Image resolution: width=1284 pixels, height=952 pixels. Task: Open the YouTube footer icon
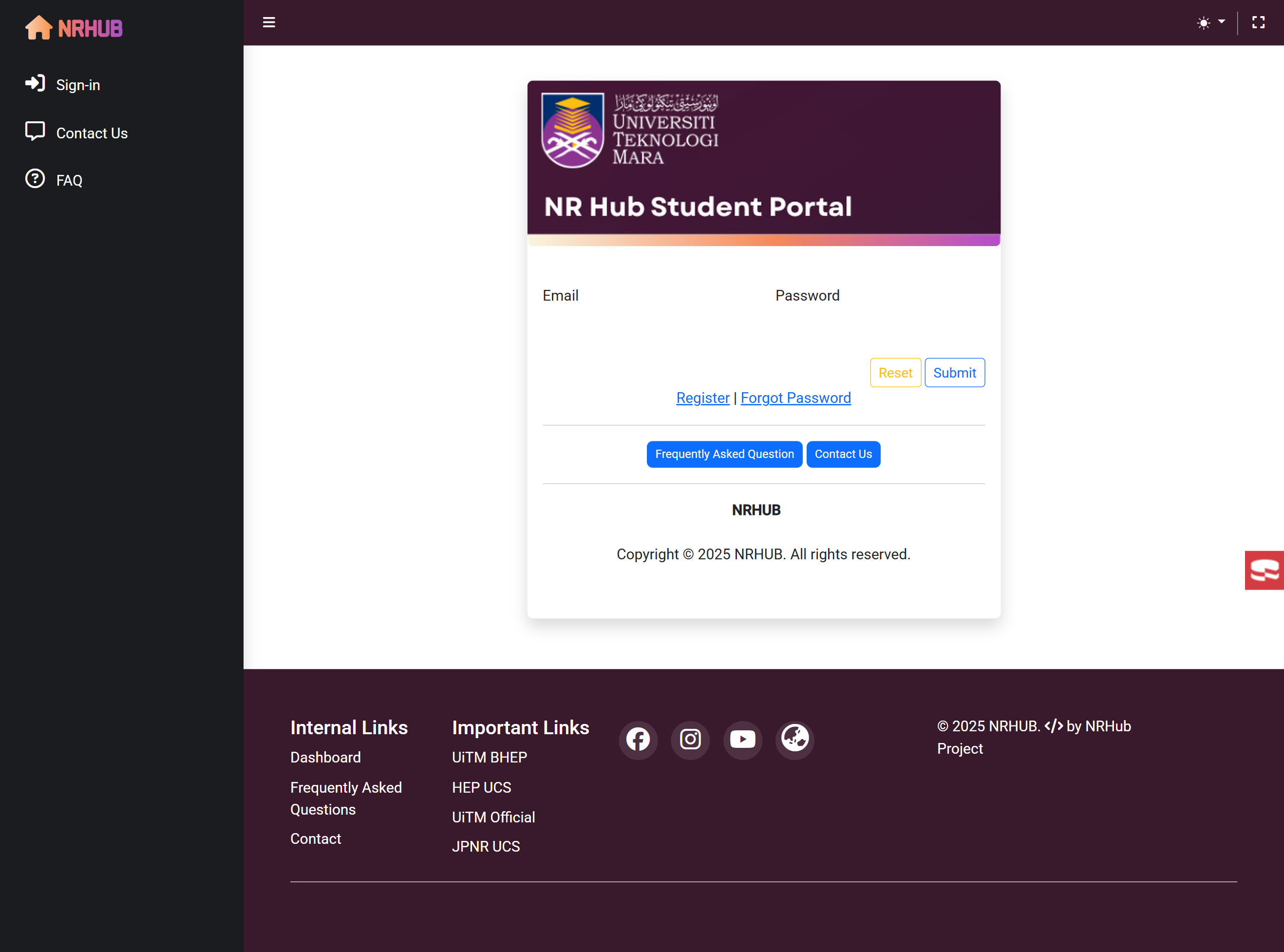pos(742,740)
